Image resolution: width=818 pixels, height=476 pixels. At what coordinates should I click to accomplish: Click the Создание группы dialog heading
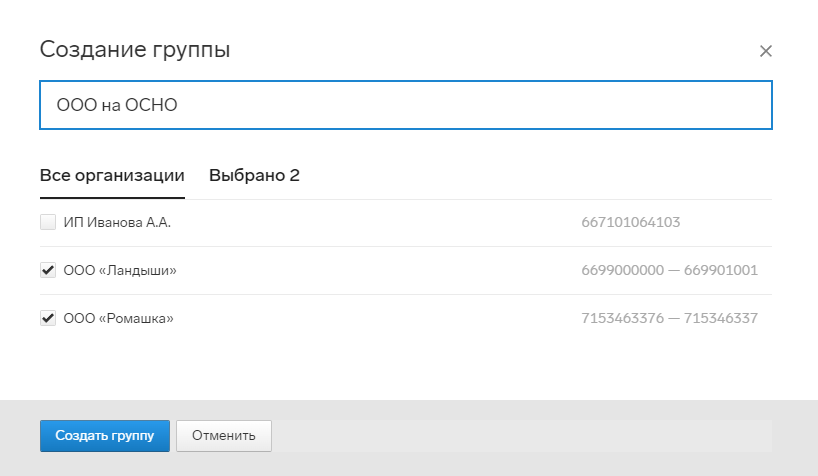tap(135, 50)
